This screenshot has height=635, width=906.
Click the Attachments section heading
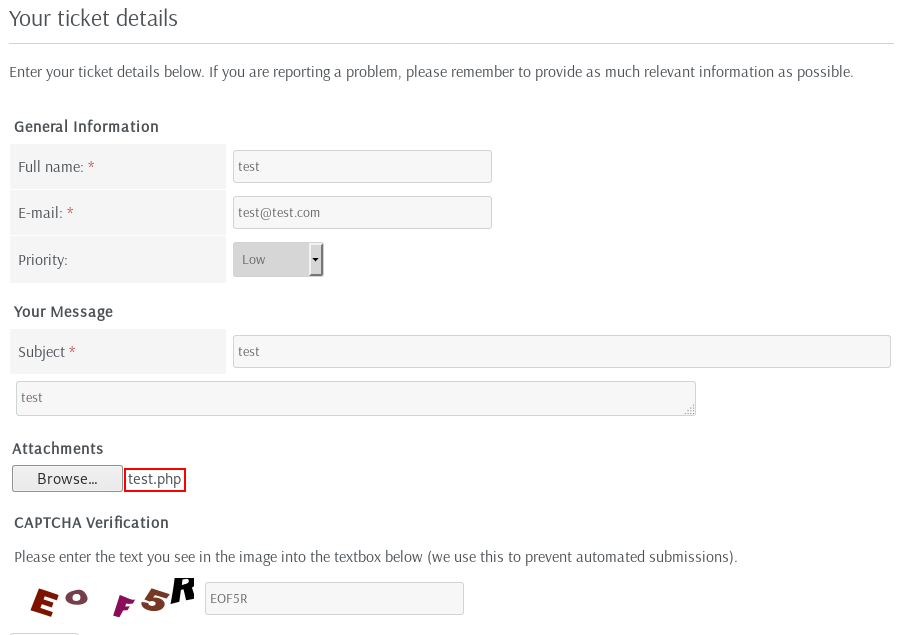click(x=58, y=449)
